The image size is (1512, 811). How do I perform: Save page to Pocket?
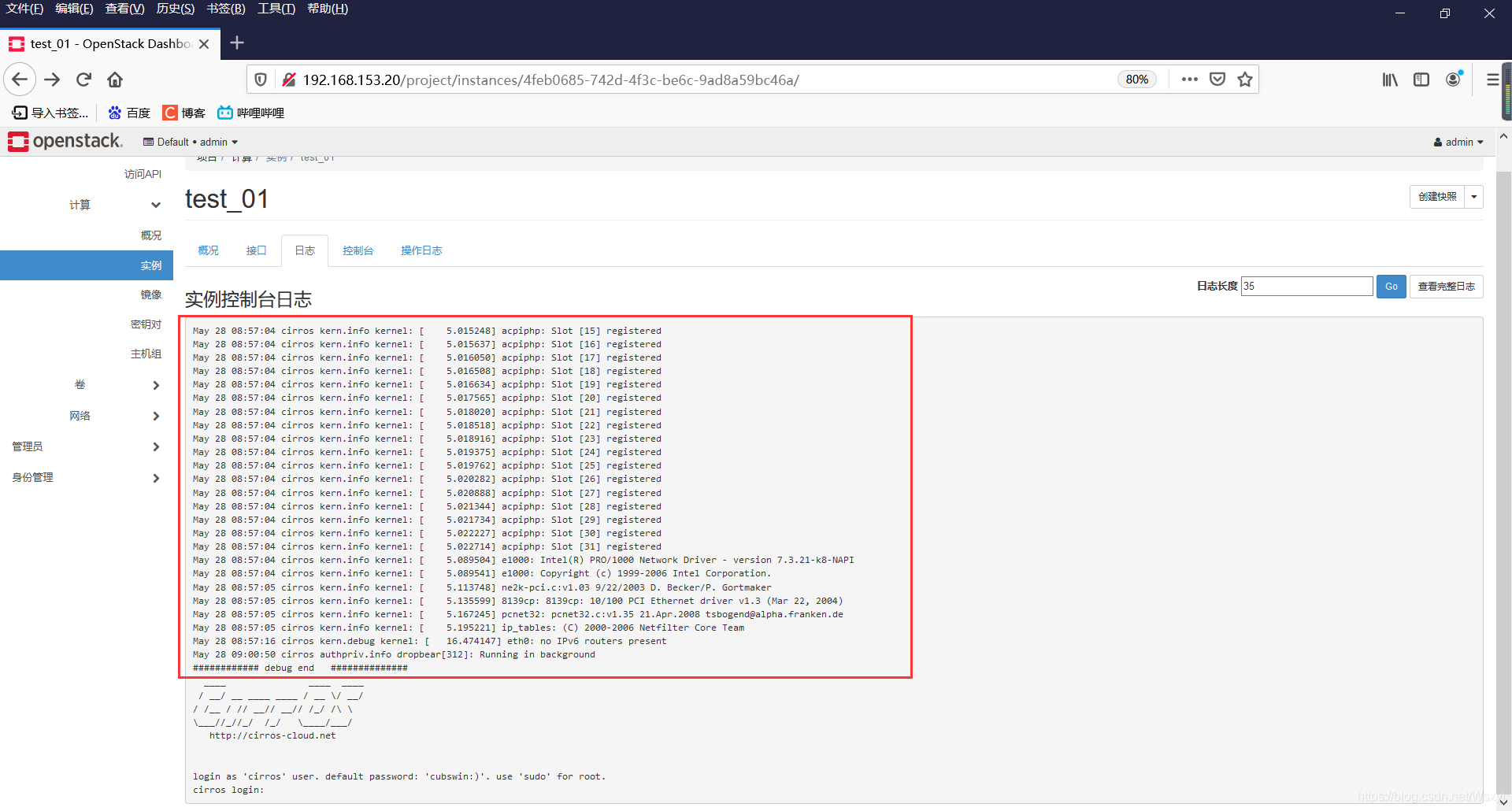click(1217, 80)
